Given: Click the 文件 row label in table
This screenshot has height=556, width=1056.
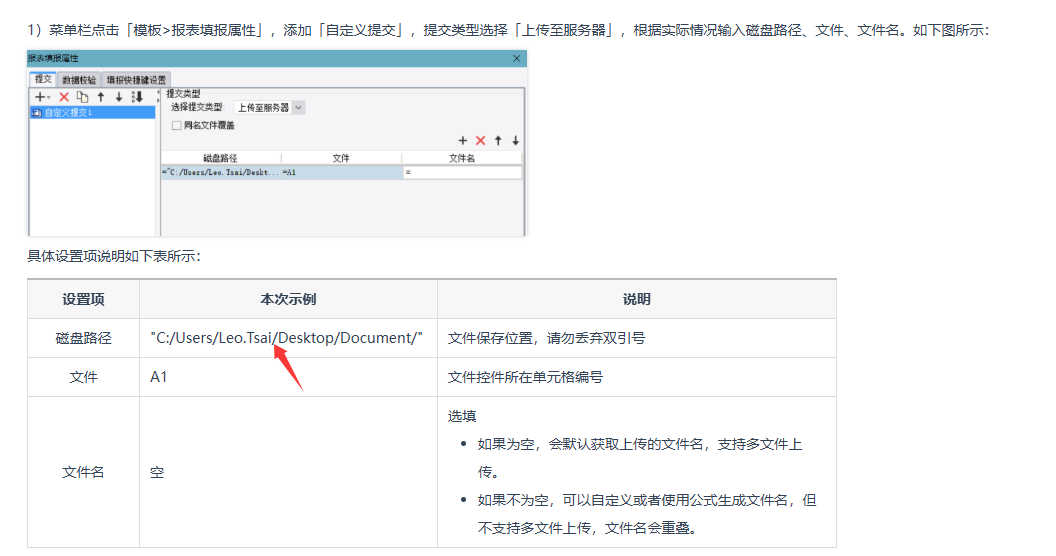Looking at the screenshot, I should tap(84, 377).
